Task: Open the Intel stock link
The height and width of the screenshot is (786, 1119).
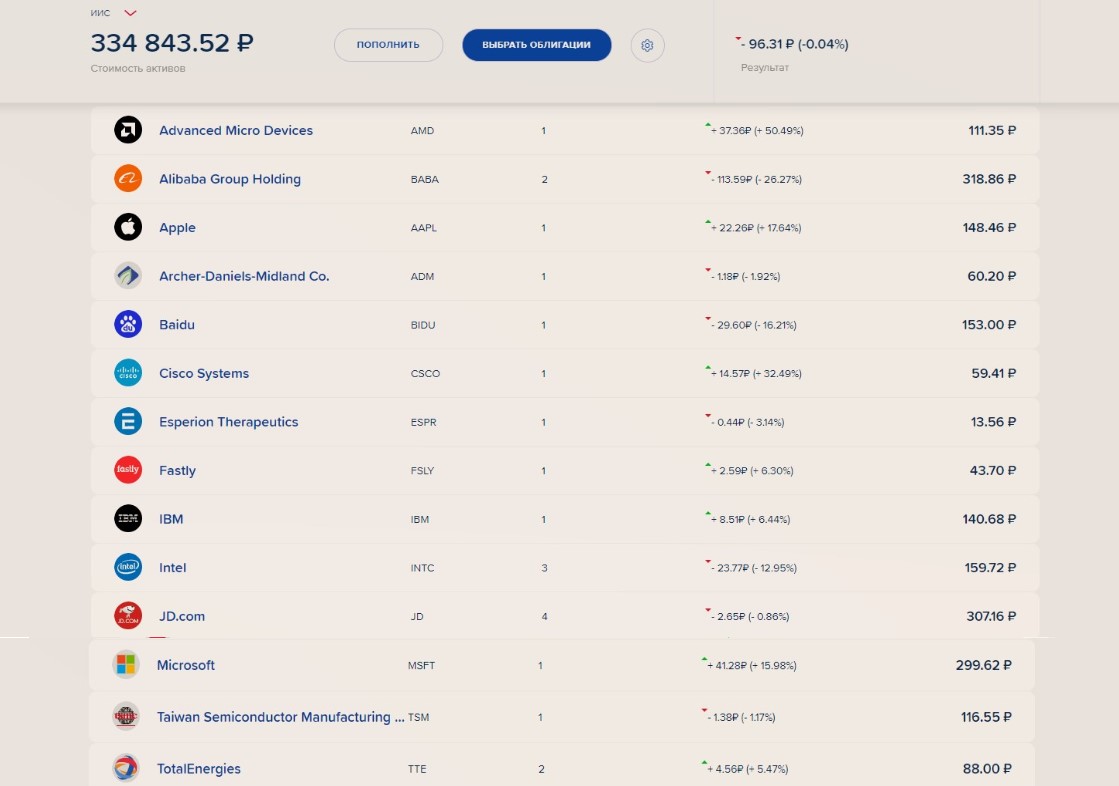Action: point(173,568)
